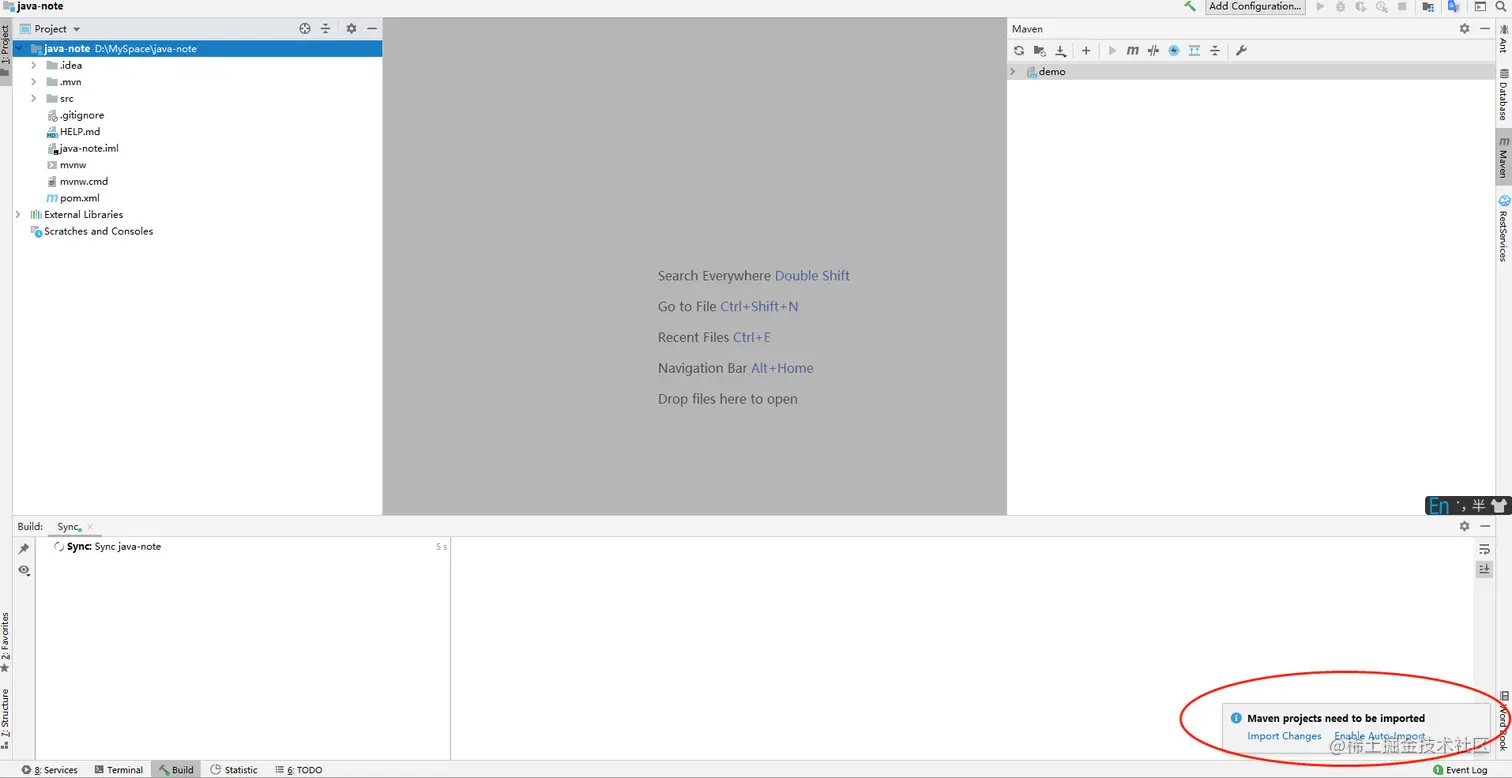The width and height of the screenshot is (1512, 778).
Task: Click the Download Sources icon in Maven toolbar
Action: coord(1061,51)
